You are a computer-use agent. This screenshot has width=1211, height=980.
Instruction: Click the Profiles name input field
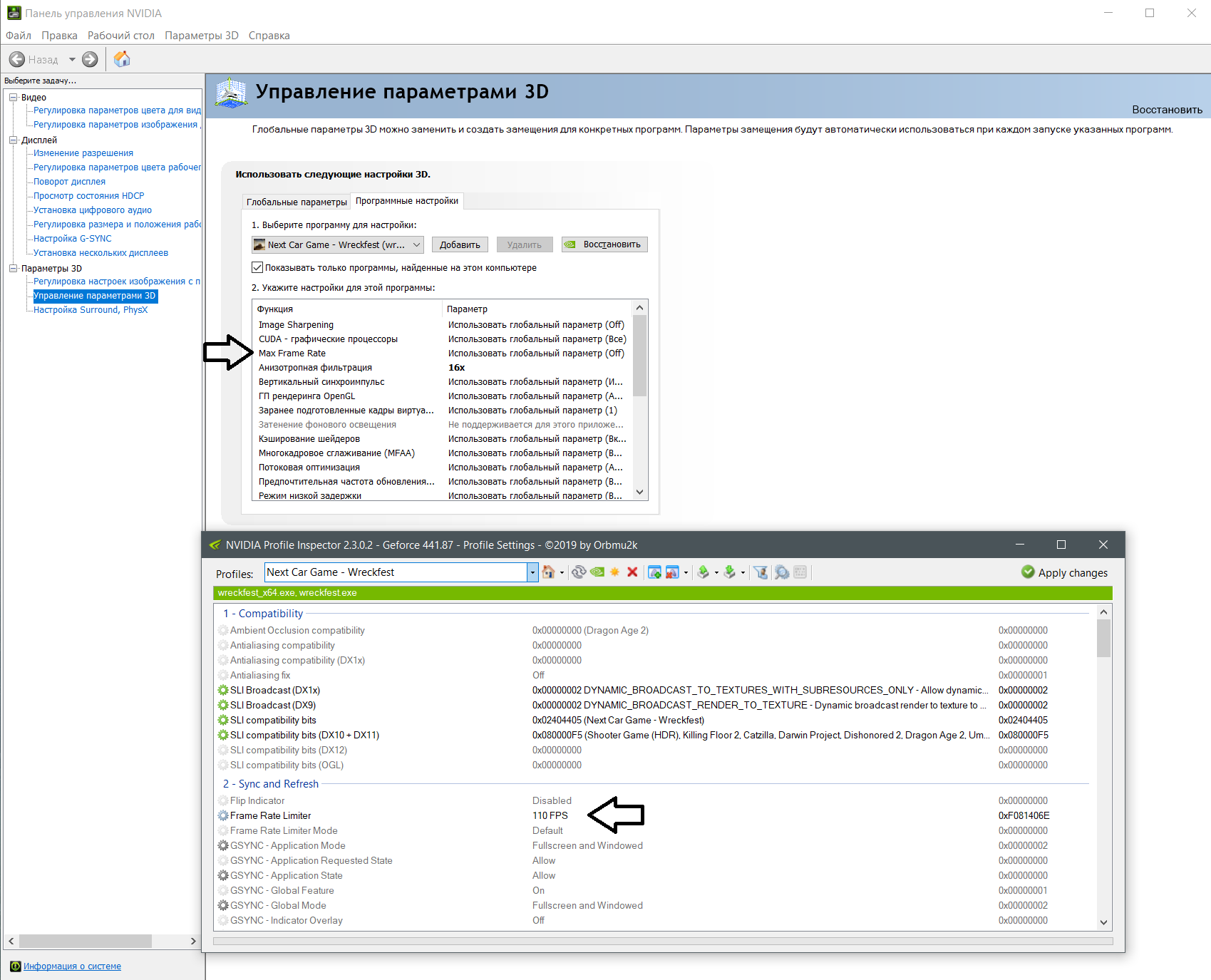pyautogui.click(x=396, y=572)
